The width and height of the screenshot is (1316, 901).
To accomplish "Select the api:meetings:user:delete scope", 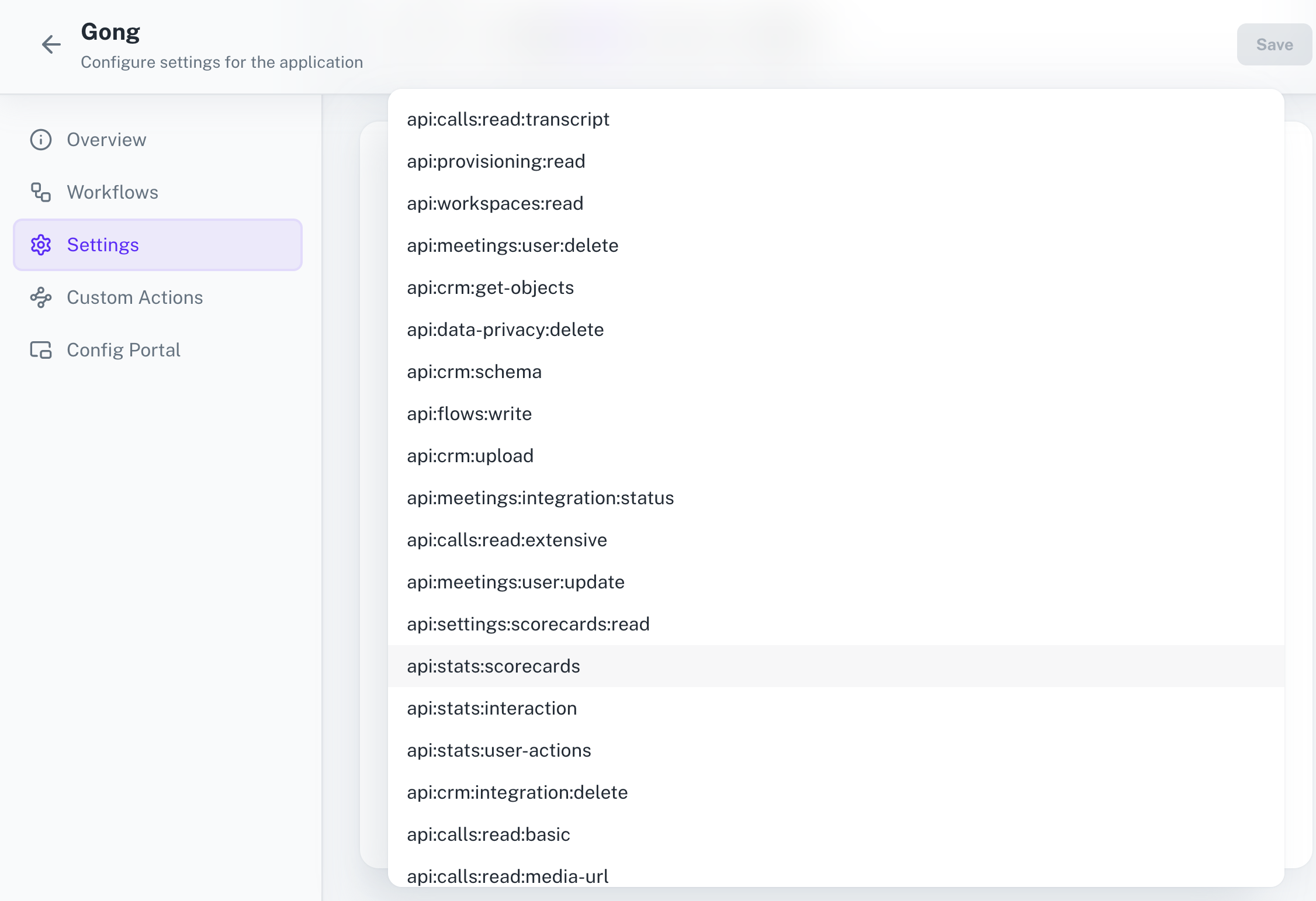I will pos(512,245).
